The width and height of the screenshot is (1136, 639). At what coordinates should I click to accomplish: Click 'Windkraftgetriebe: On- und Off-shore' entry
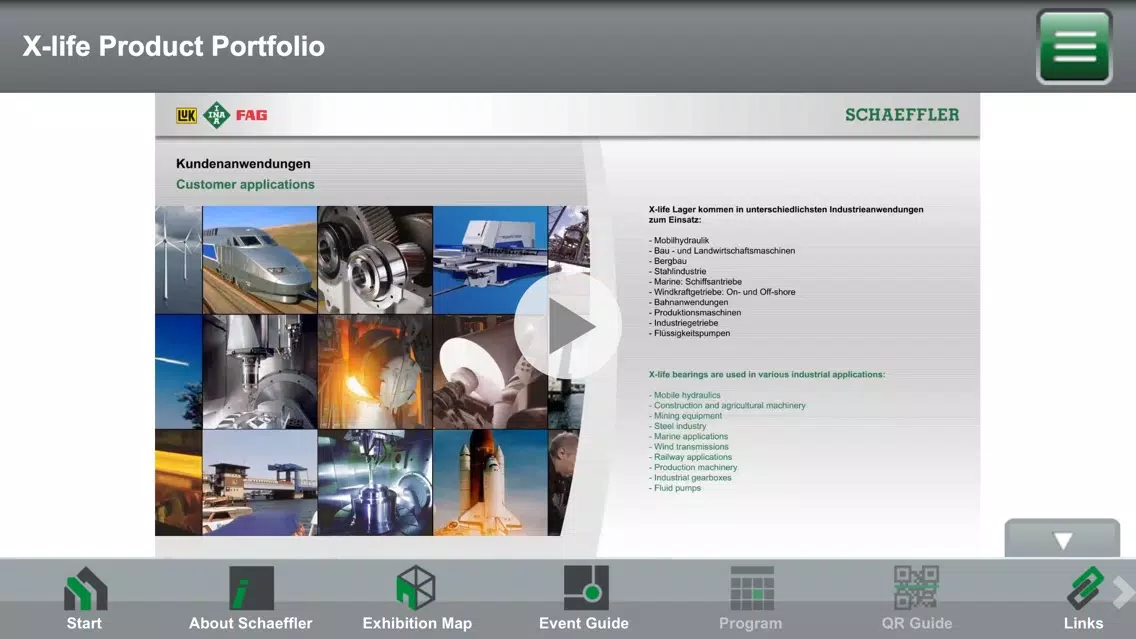click(x=722, y=292)
